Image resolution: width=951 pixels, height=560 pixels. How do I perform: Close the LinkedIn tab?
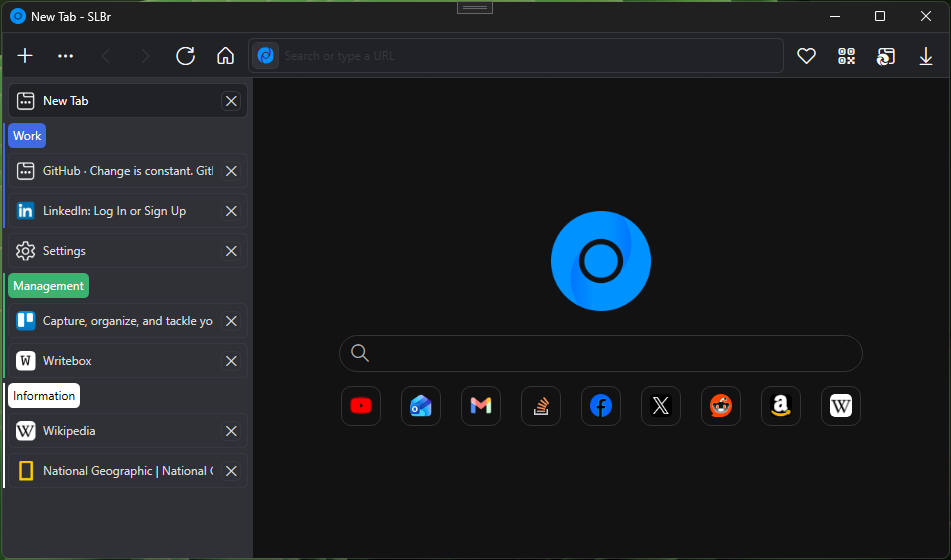231,211
